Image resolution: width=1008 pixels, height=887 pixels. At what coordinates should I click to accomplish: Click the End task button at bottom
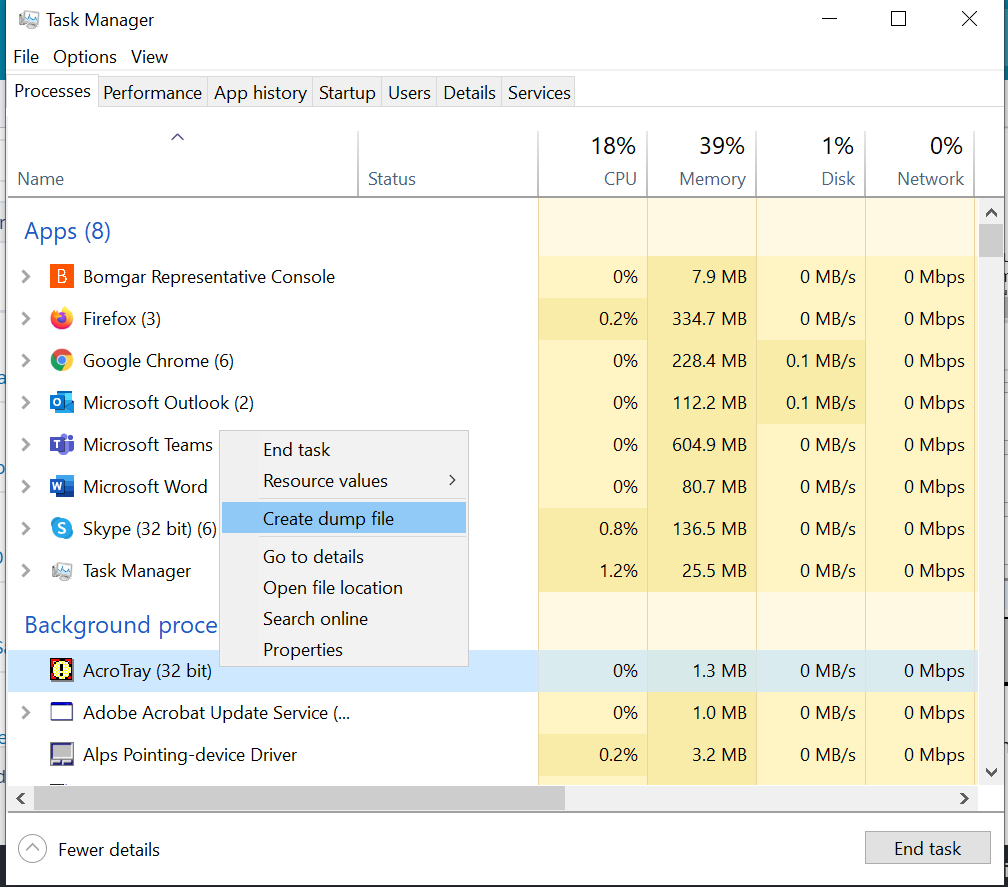tap(927, 849)
